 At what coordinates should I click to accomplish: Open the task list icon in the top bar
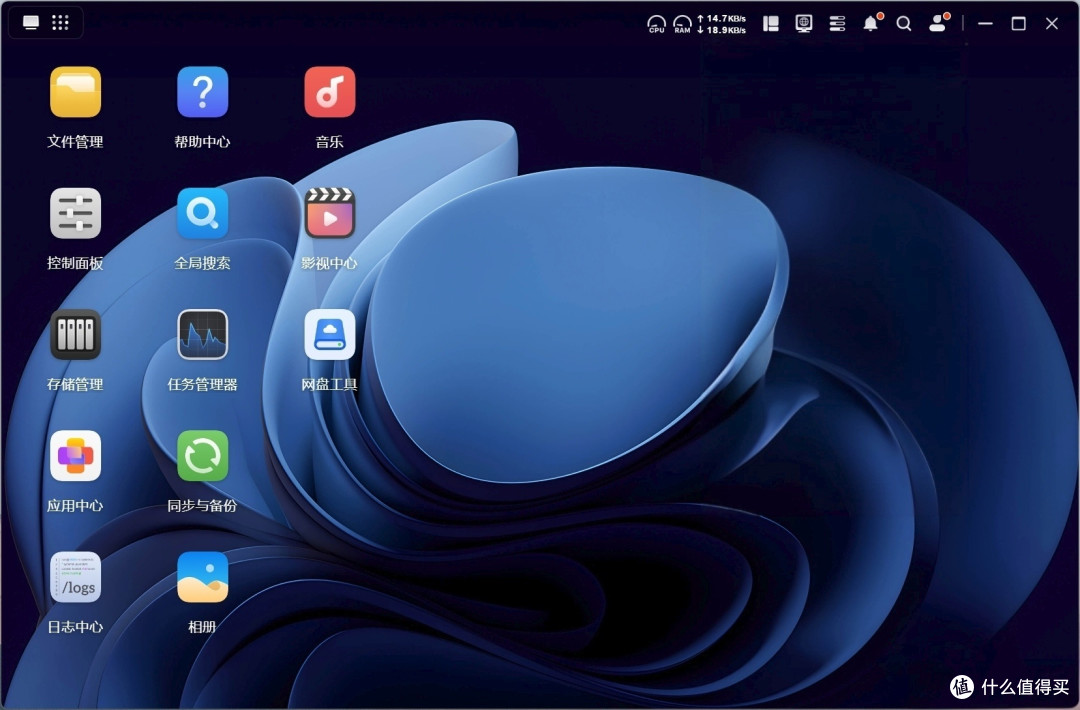(x=838, y=24)
